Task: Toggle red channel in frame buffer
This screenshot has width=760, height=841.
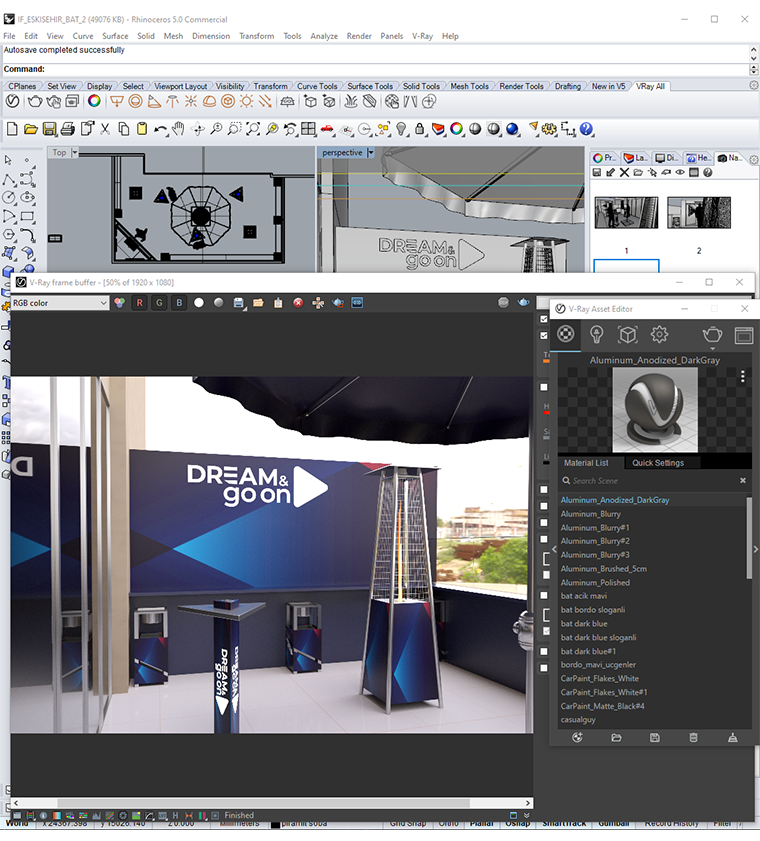Action: (139, 303)
